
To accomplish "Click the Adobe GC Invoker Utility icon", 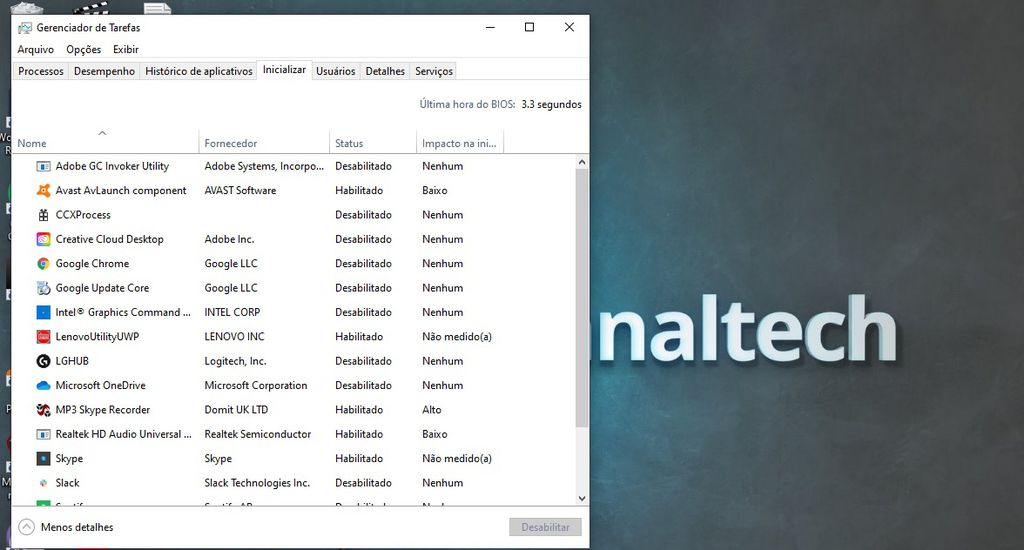I will pos(43,167).
